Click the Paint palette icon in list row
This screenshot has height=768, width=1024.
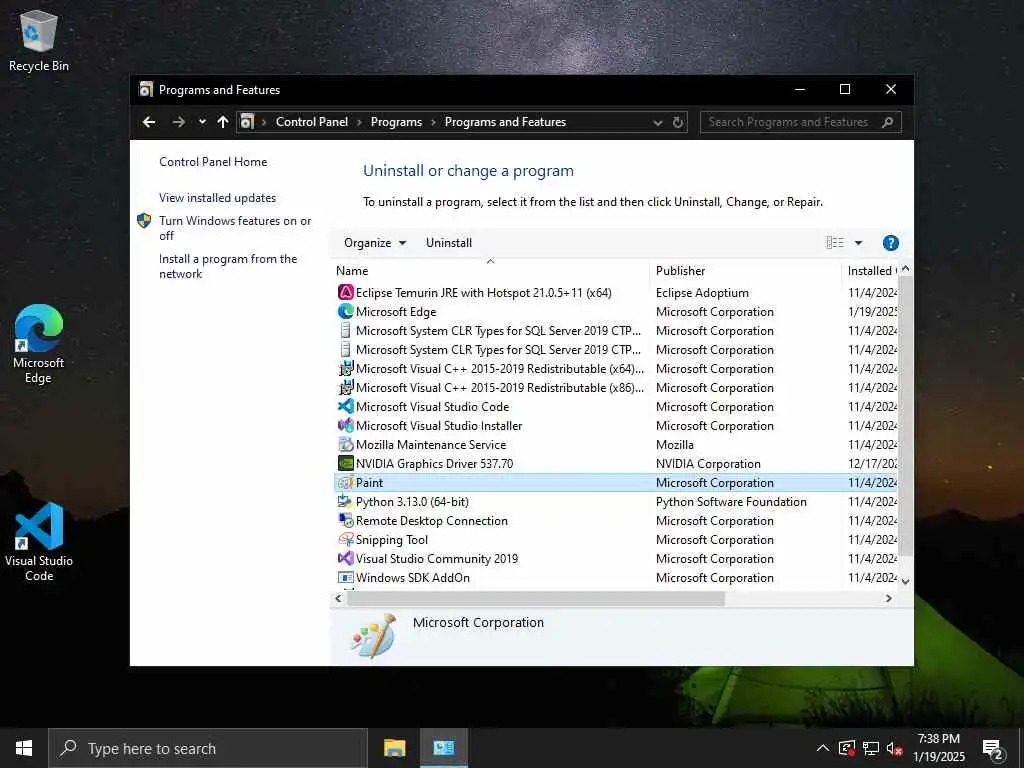tap(345, 483)
